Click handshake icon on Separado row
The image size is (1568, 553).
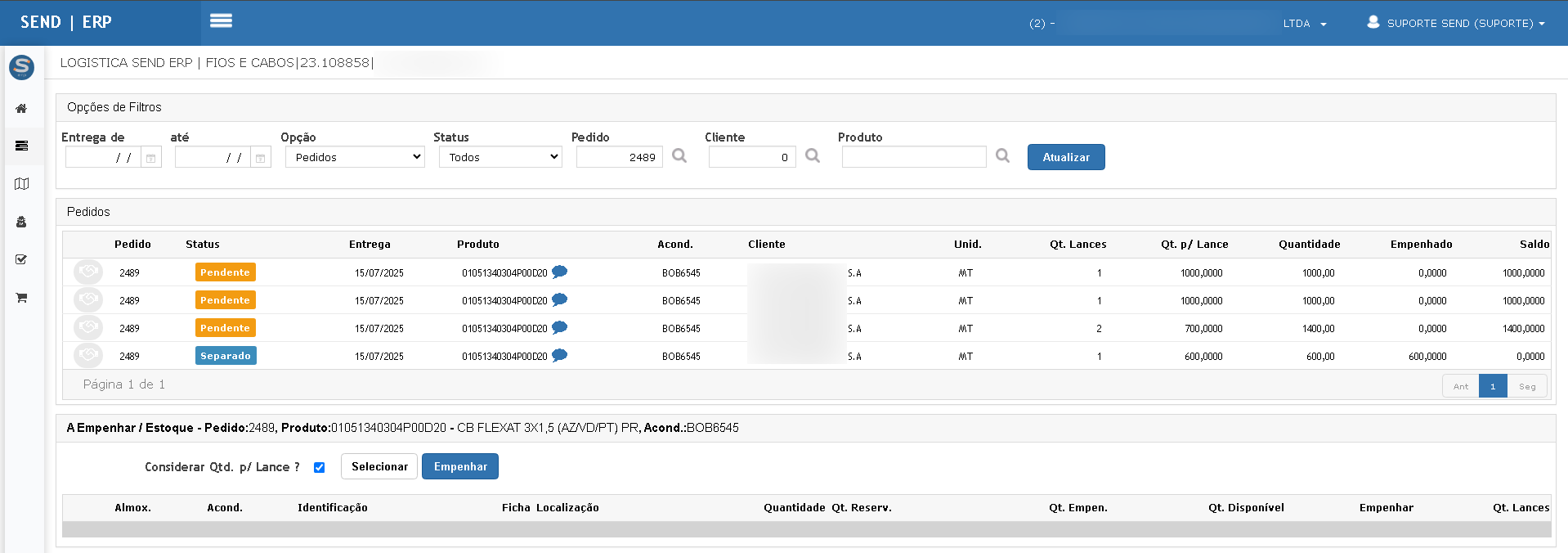point(88,355)
